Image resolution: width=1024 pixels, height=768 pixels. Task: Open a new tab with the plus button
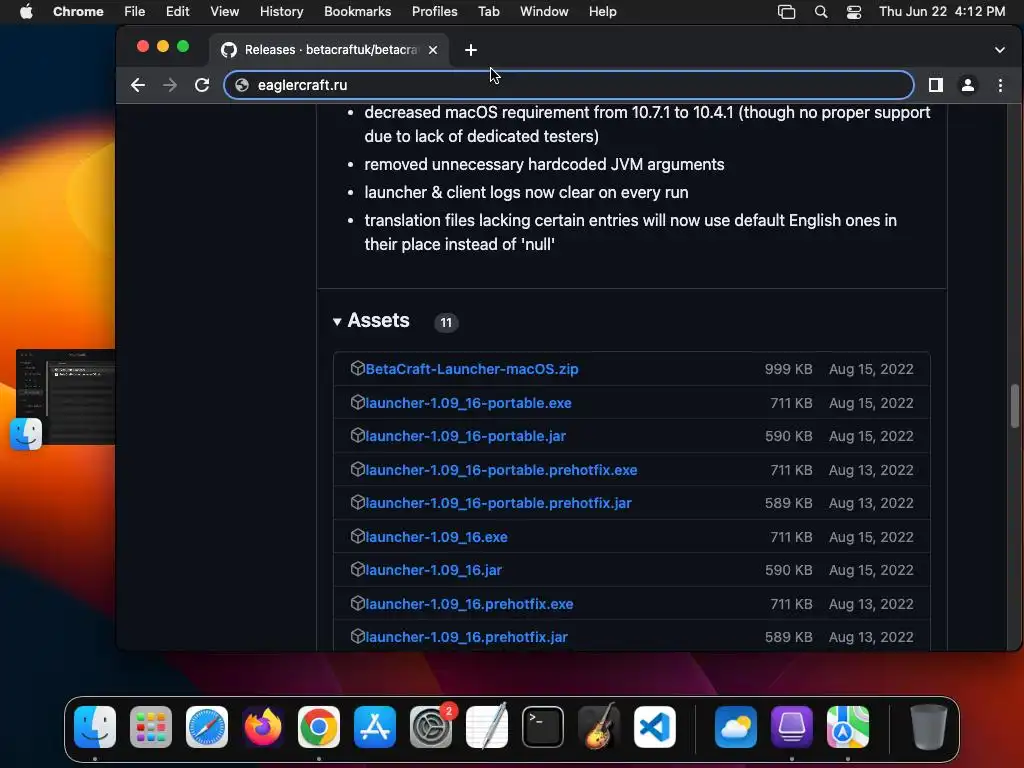(x=470, y=50)
